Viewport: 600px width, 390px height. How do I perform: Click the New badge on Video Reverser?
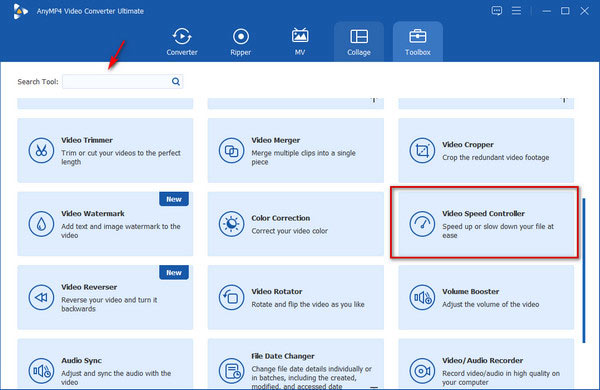click(x=174, y=273)
